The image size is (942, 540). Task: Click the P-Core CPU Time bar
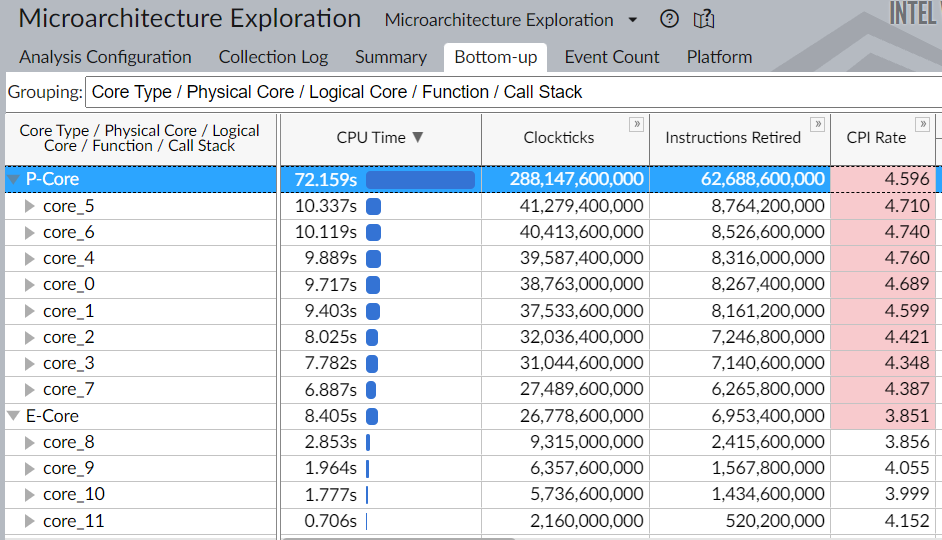click(x=420, y=180)
